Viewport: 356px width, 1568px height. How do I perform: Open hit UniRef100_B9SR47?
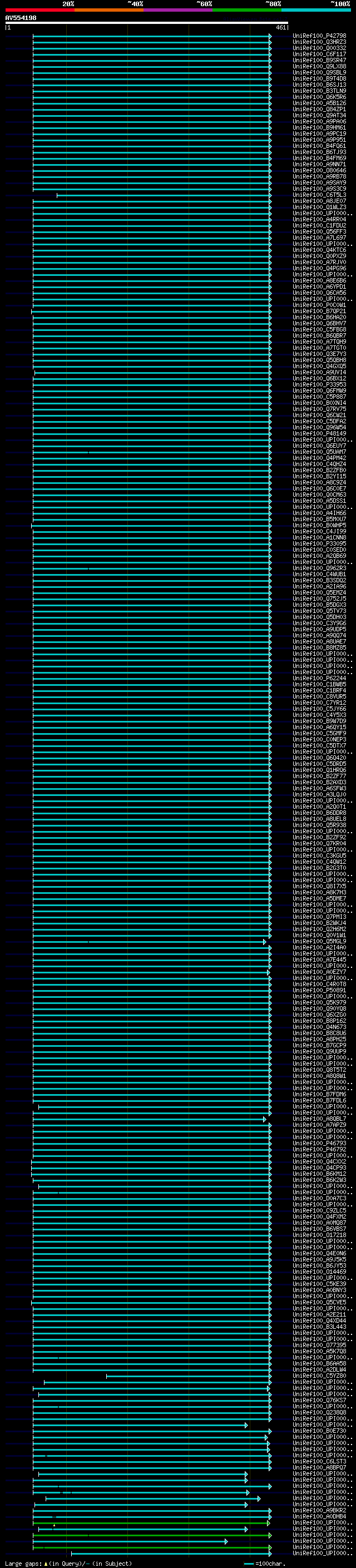(x=319, y=60)
